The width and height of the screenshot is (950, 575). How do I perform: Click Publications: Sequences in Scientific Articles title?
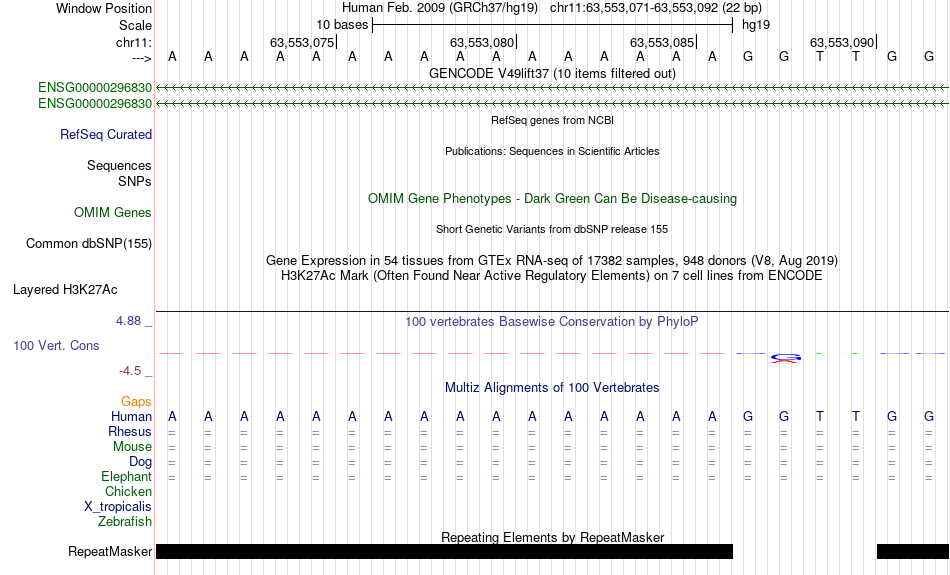coord(552,151)
